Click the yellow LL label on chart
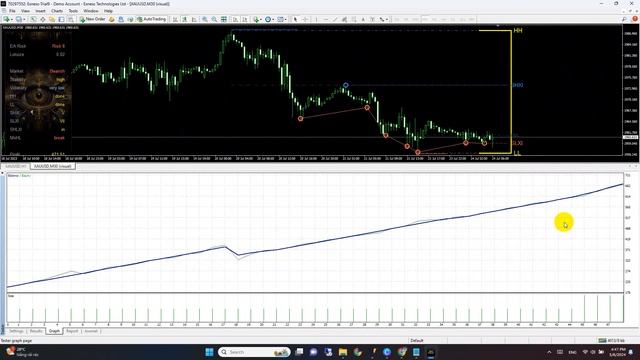This screenshot has width=640, height=360. coord(517,153)
